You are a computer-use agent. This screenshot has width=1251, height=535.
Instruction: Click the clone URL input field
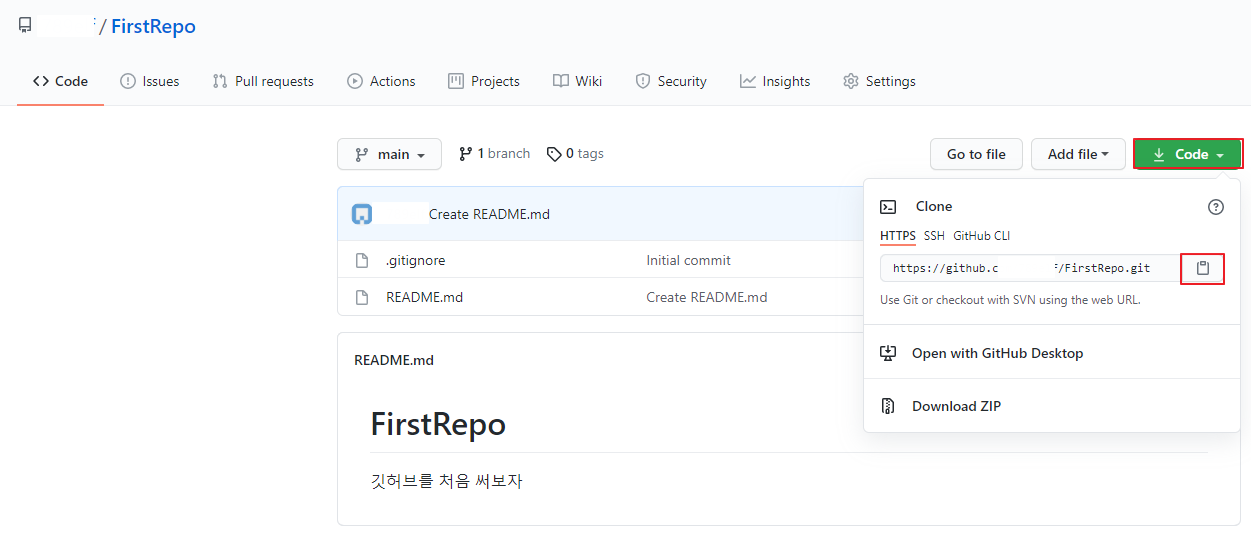(x=1031, y=268)
